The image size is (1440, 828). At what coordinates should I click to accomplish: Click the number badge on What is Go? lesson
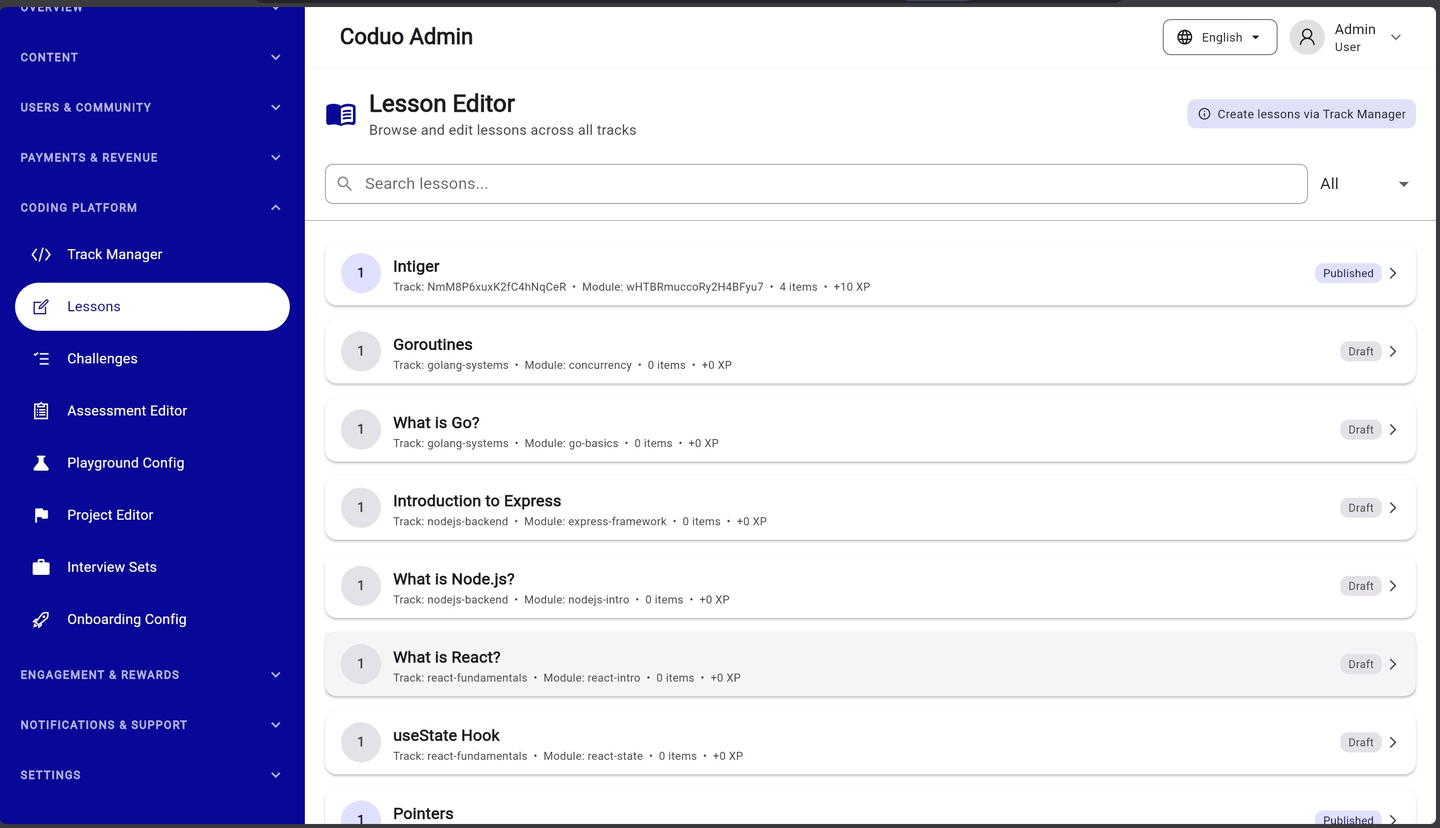tap(361, 429)
